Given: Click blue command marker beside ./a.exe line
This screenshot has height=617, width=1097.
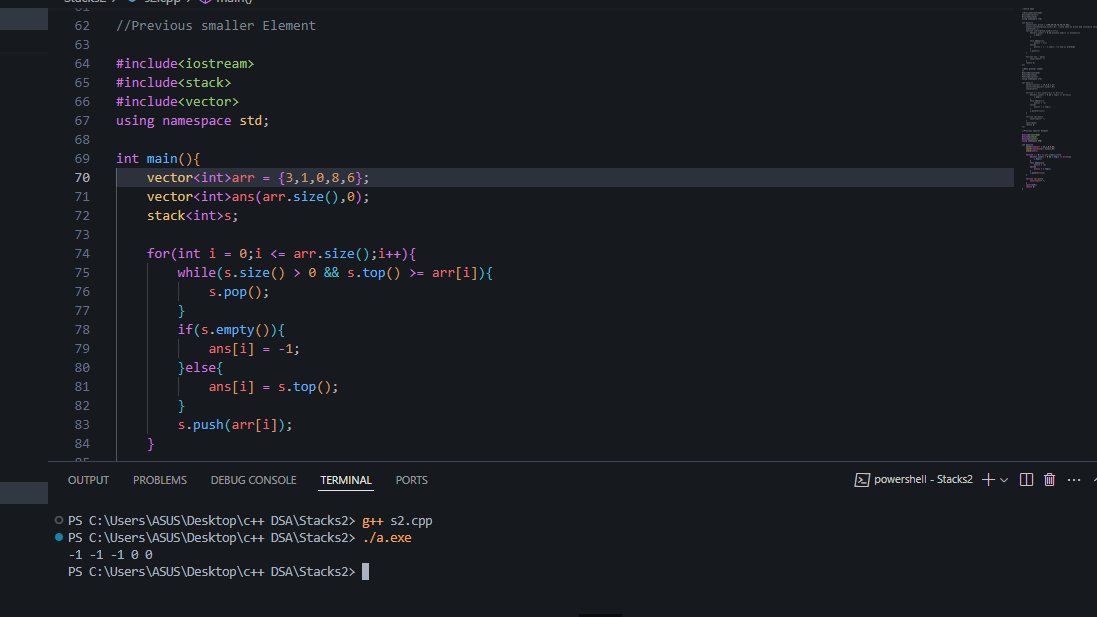Looking at the screenshot, I should click(59, 537).
